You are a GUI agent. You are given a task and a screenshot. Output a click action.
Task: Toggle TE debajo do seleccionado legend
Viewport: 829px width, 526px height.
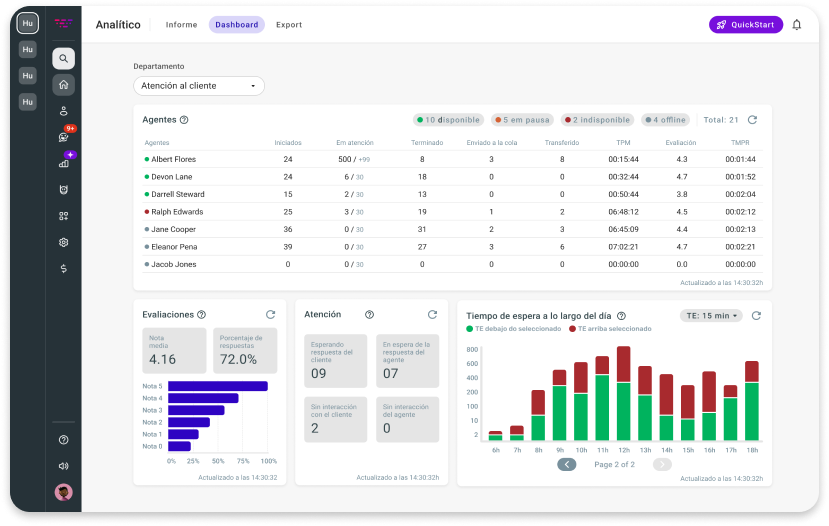(513, 329)
